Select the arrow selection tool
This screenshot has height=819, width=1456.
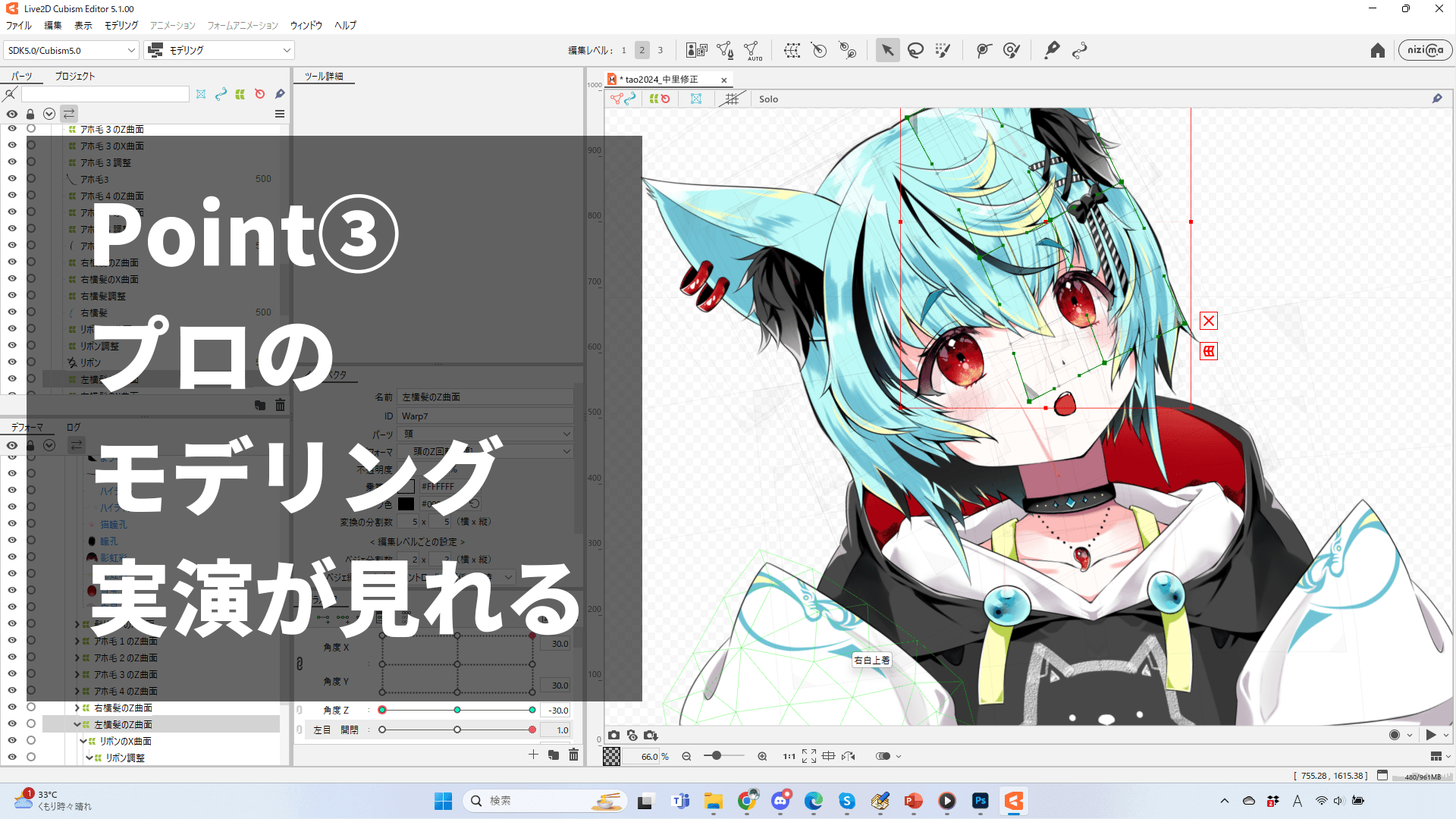click(x=887, y=51)
